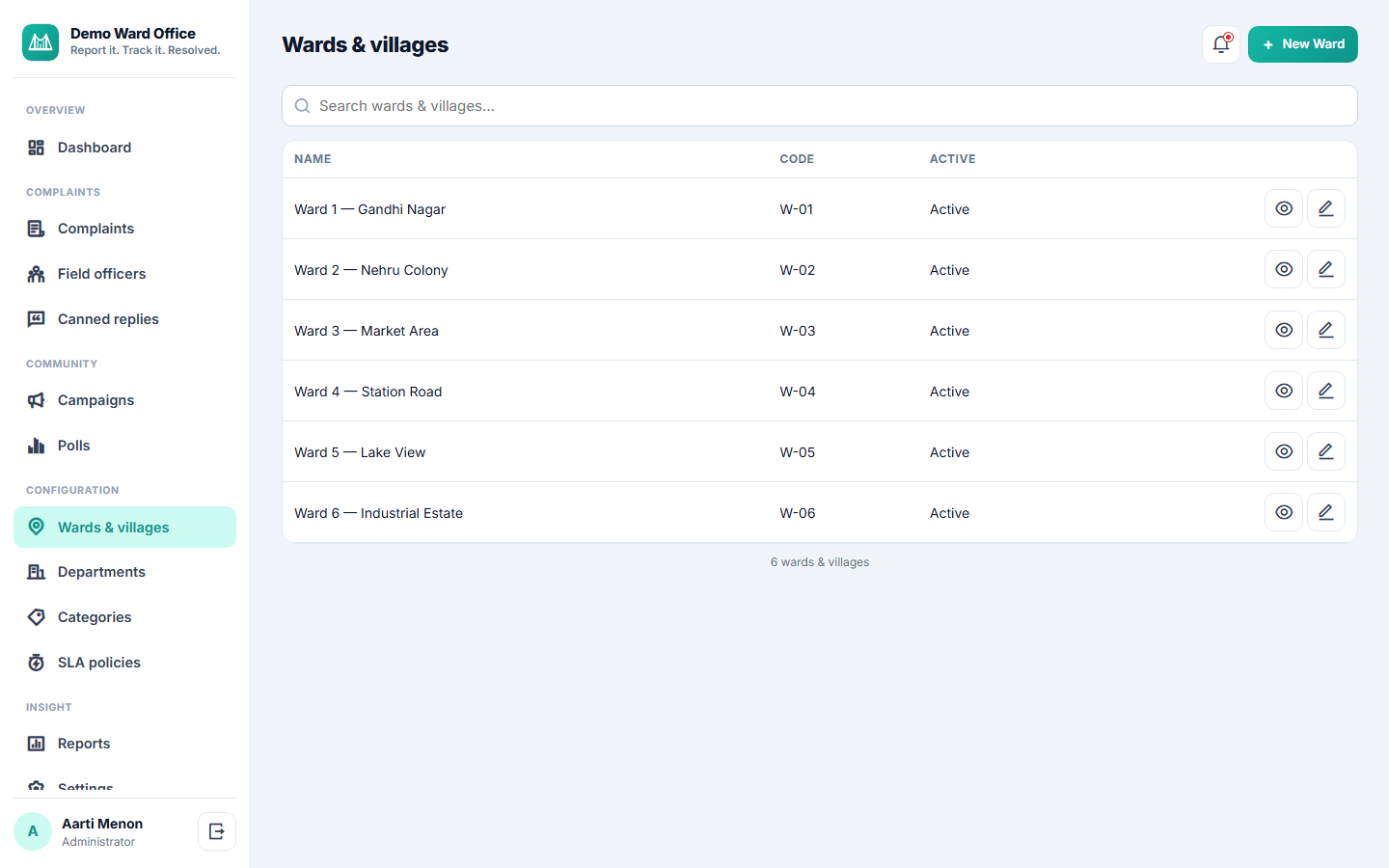View Ward 5 — Lake View details
This screenshot has width=1389, height=868.
tap(1284, 451)
